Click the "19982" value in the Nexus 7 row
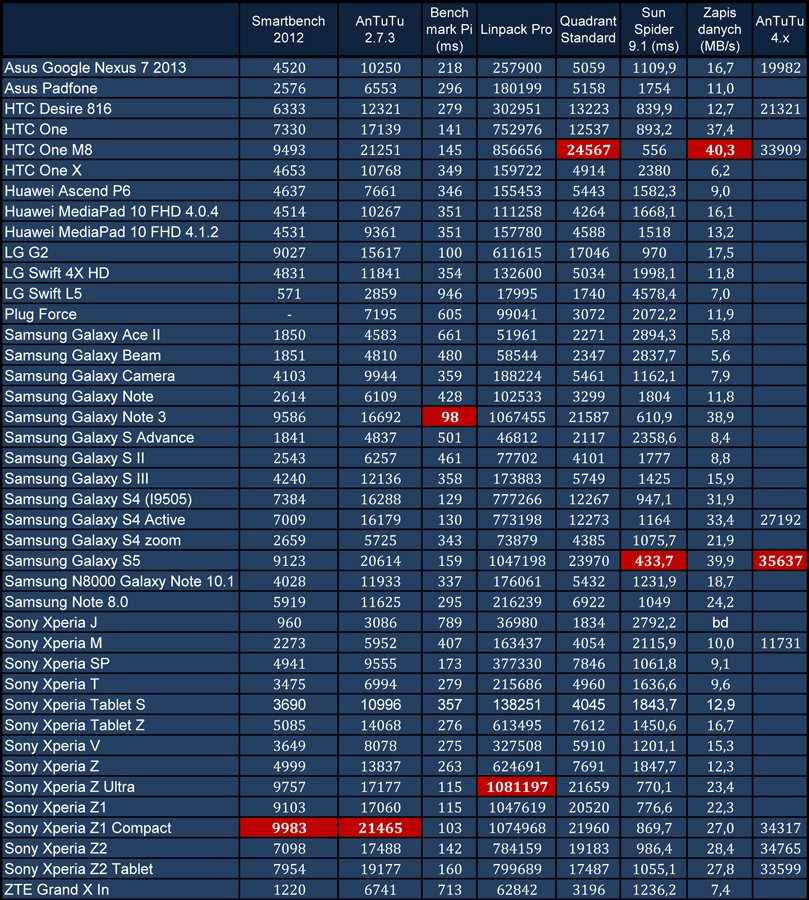809x900 pixels. (780, 68)
